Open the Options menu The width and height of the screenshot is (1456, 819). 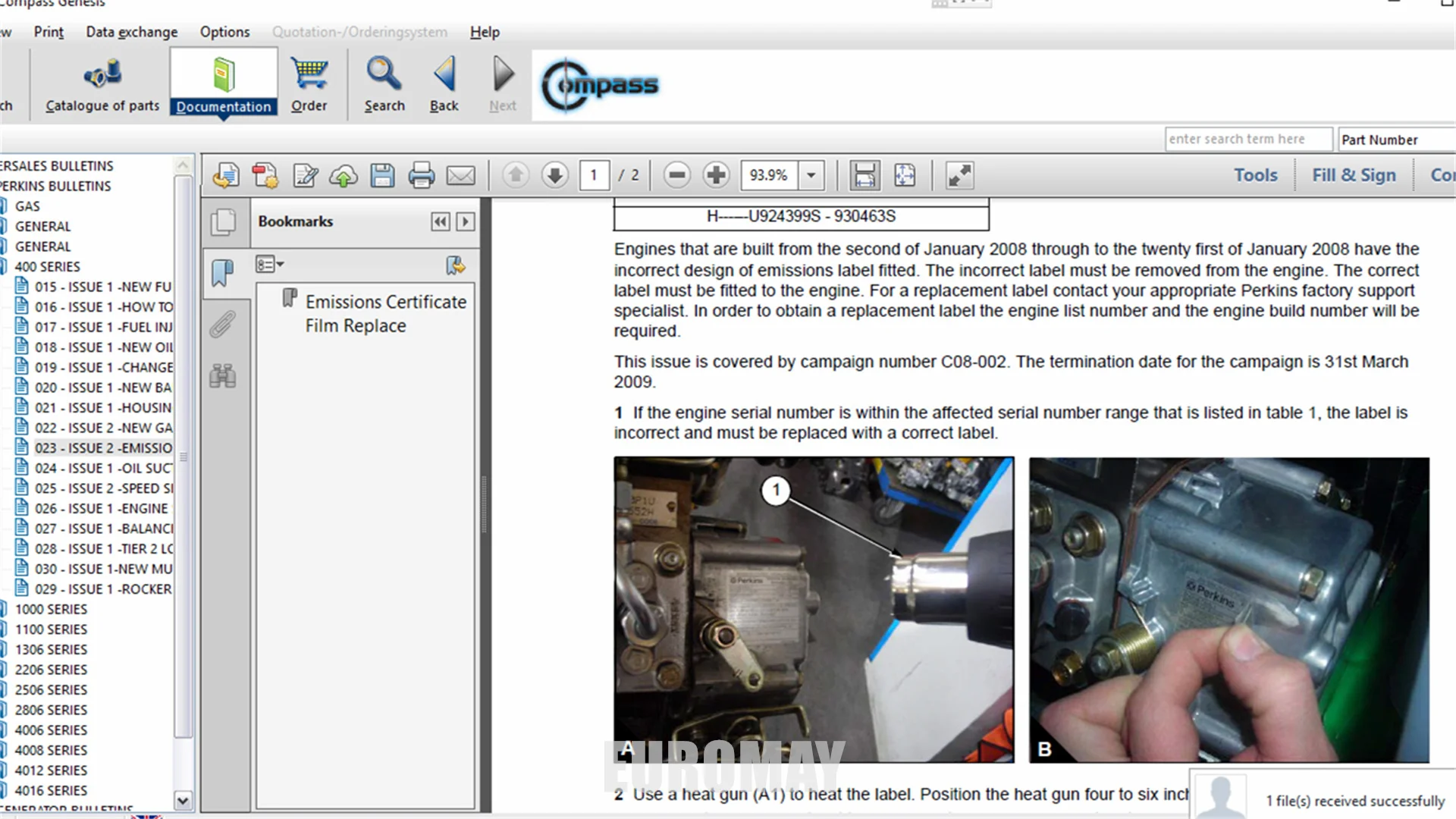(224, 32)
